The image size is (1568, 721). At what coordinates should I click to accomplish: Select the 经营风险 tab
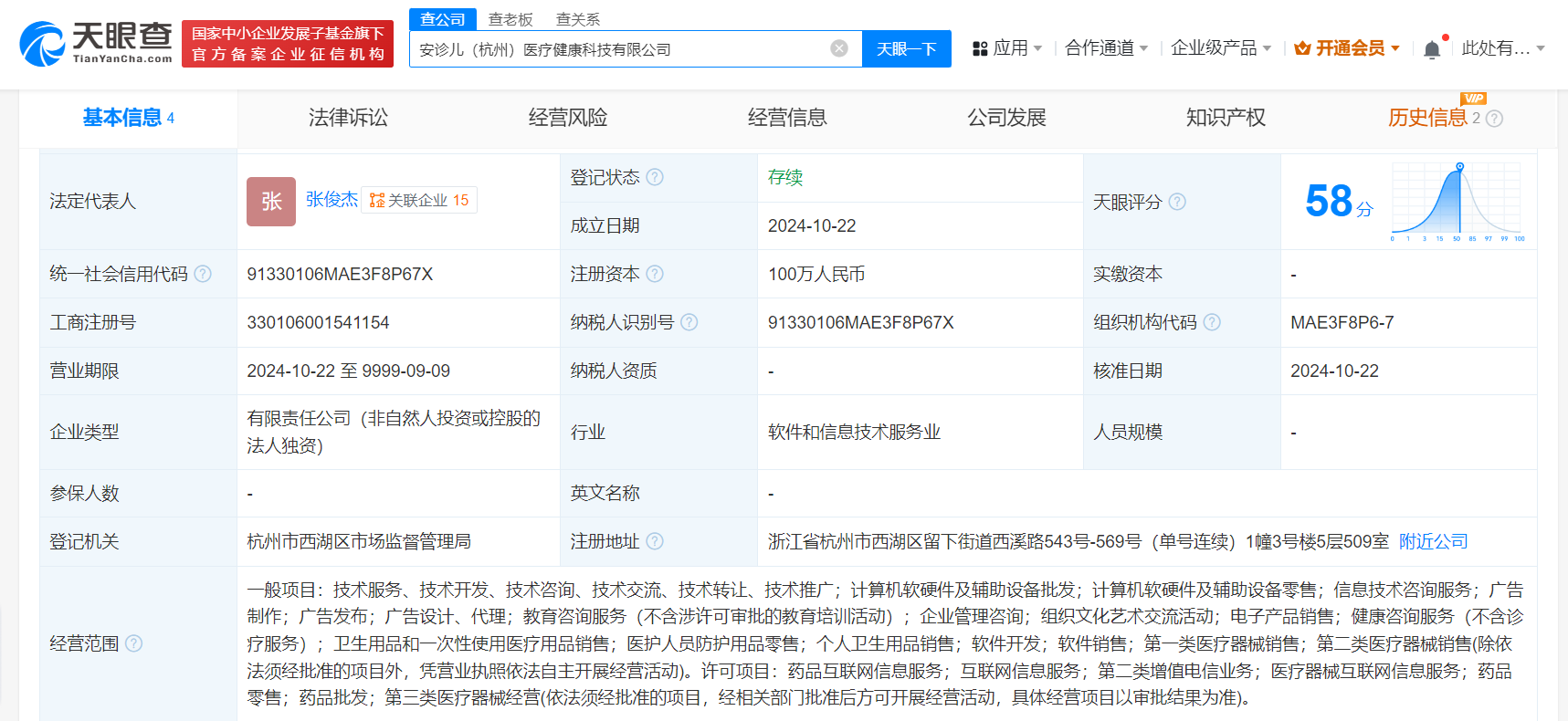click(x=567, y=118)
